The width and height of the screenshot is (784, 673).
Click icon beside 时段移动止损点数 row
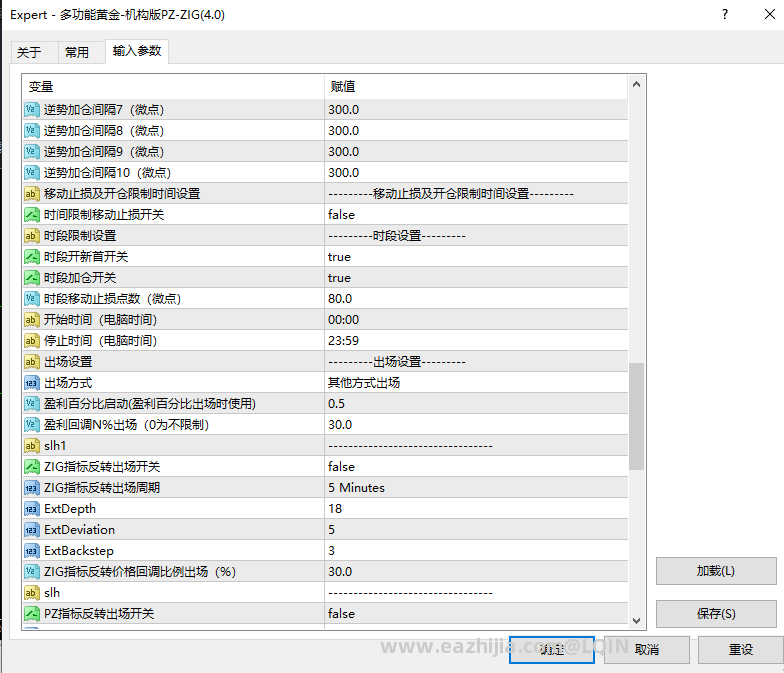(32, 298)
